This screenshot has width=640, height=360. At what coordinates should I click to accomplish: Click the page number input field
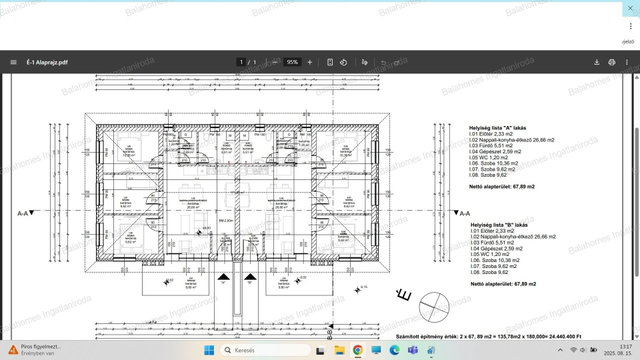241,62
